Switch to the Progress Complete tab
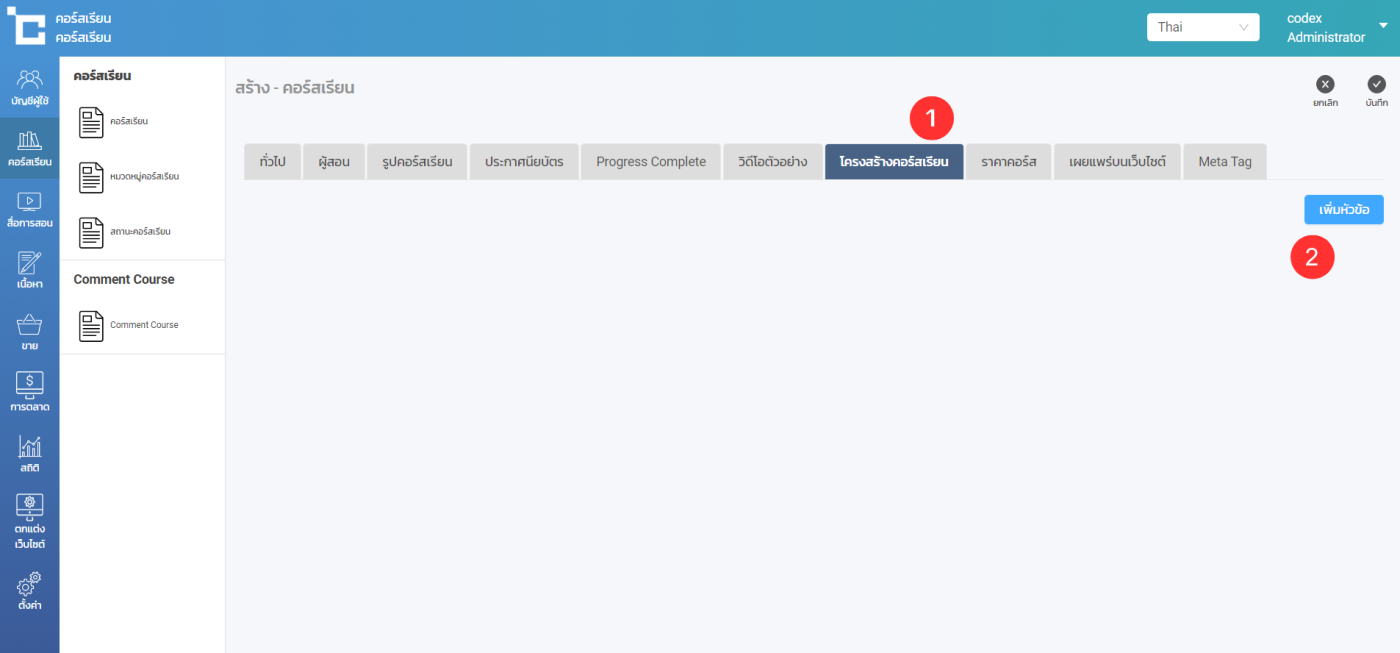 (x=651, y=162)
